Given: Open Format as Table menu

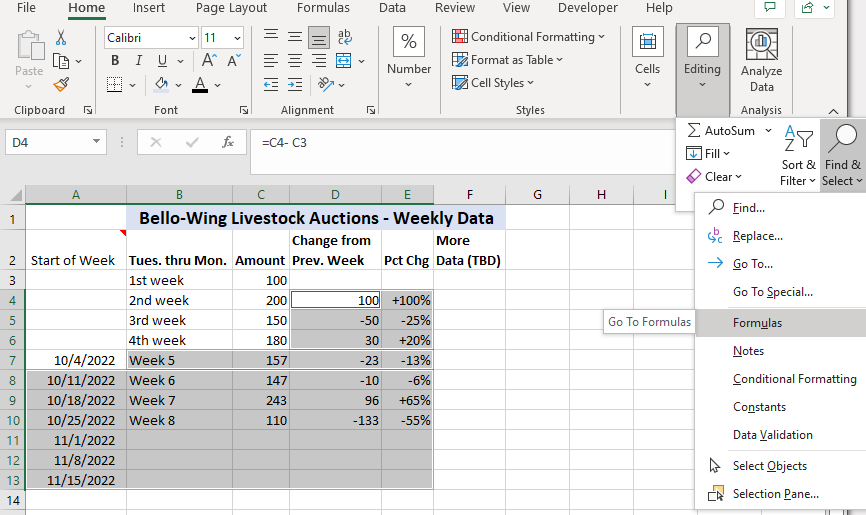Looking at the screenshot, I should (x=507, y=60).
